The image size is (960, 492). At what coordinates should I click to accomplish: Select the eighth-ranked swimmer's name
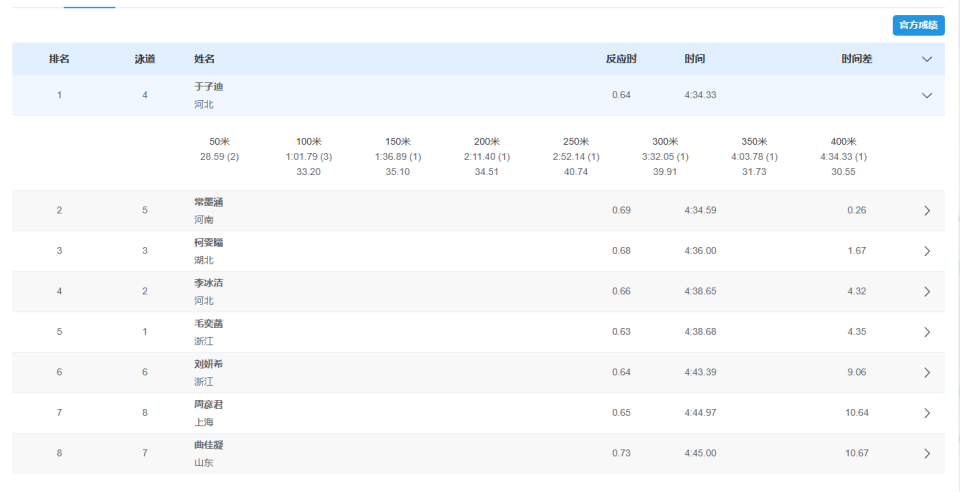click(x=209, y=445)
